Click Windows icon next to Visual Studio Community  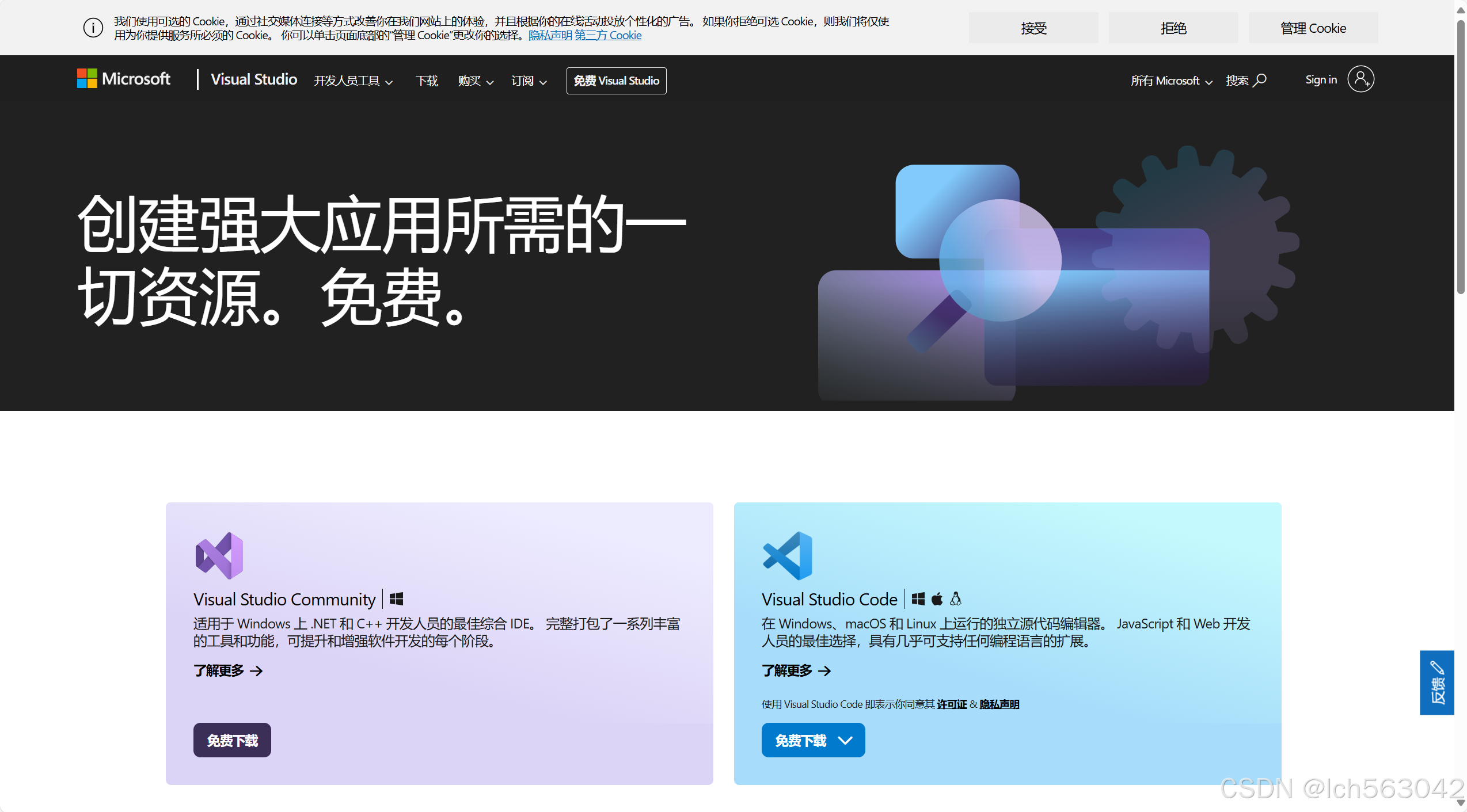tap(396, 599)
